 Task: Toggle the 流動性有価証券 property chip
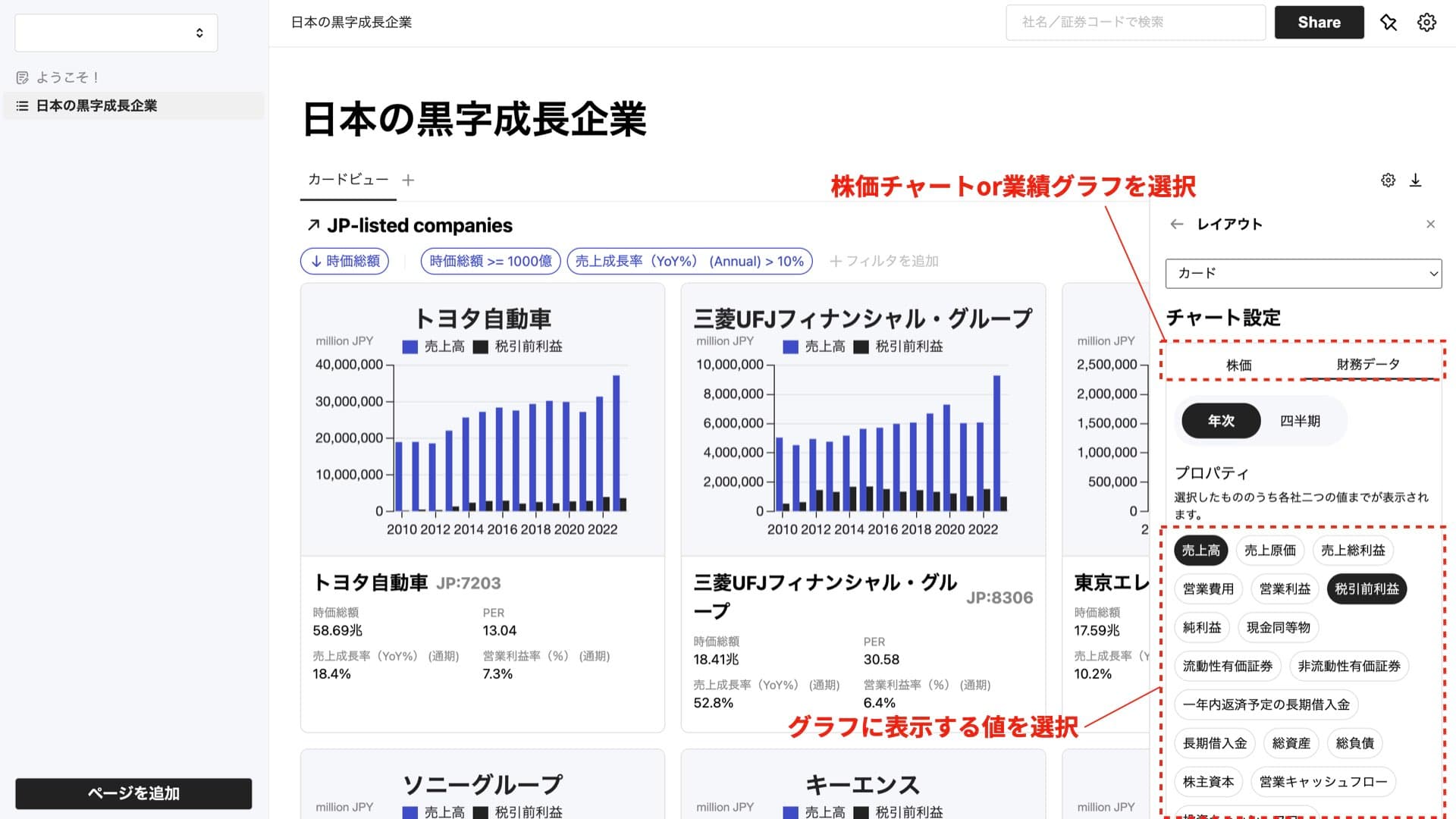click(x=1228, y=667)
